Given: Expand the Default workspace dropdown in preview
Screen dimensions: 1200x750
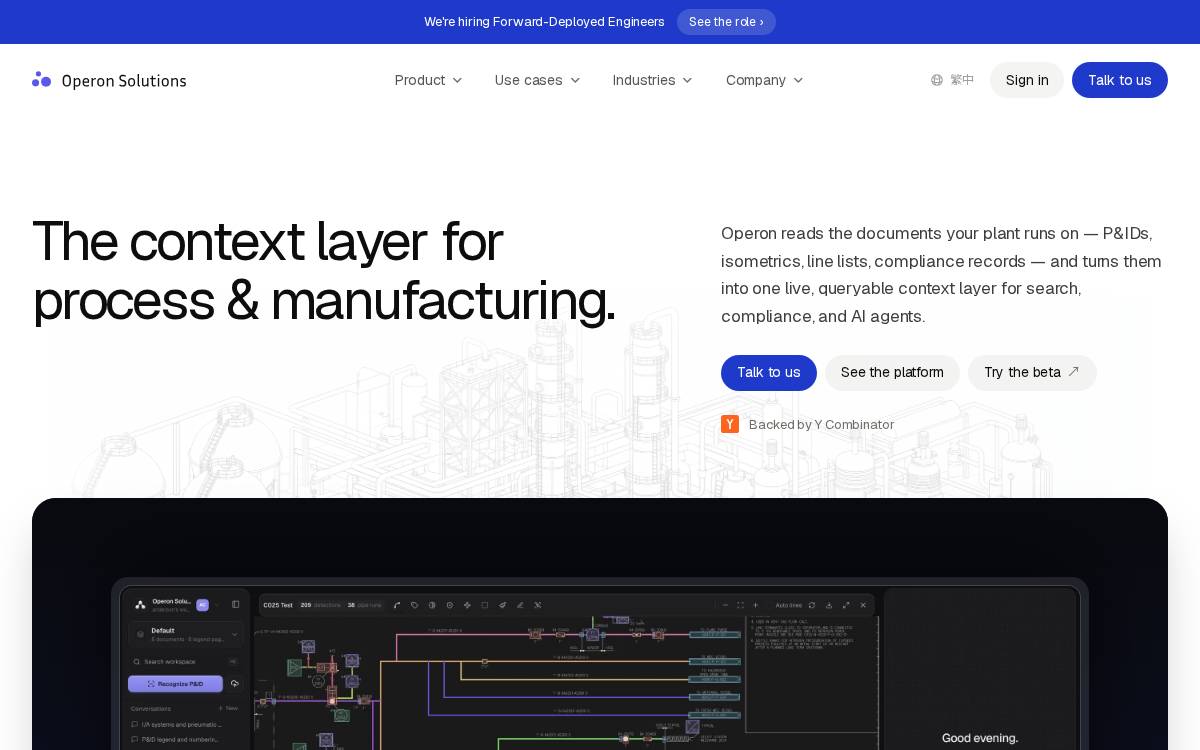Looking at the screenshot, I should [x=186, y=635].
